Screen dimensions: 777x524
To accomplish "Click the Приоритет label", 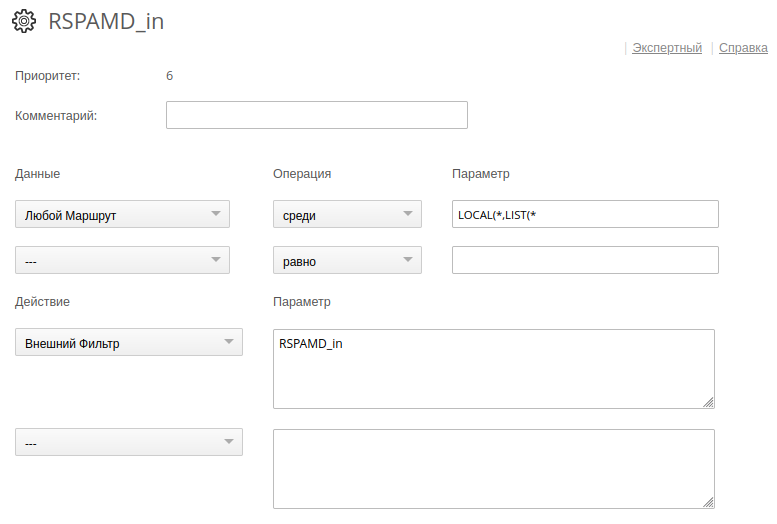I will click(x=47, y=75).
